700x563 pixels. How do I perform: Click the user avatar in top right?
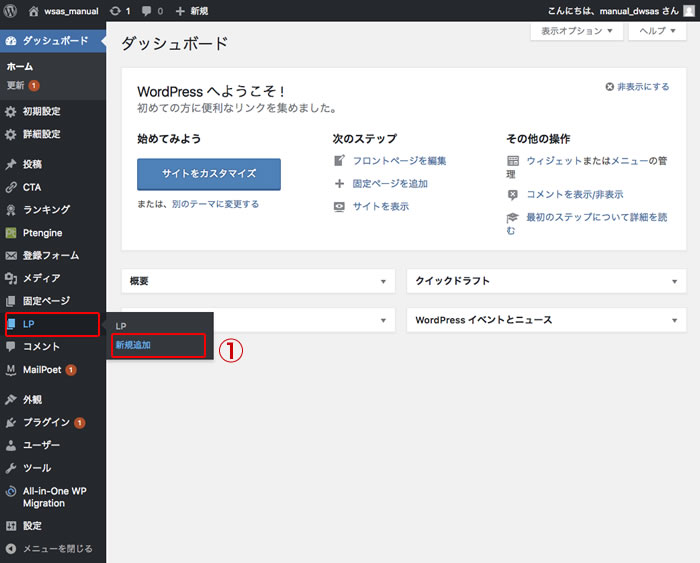pyautogui.click(x=688, y=11)
